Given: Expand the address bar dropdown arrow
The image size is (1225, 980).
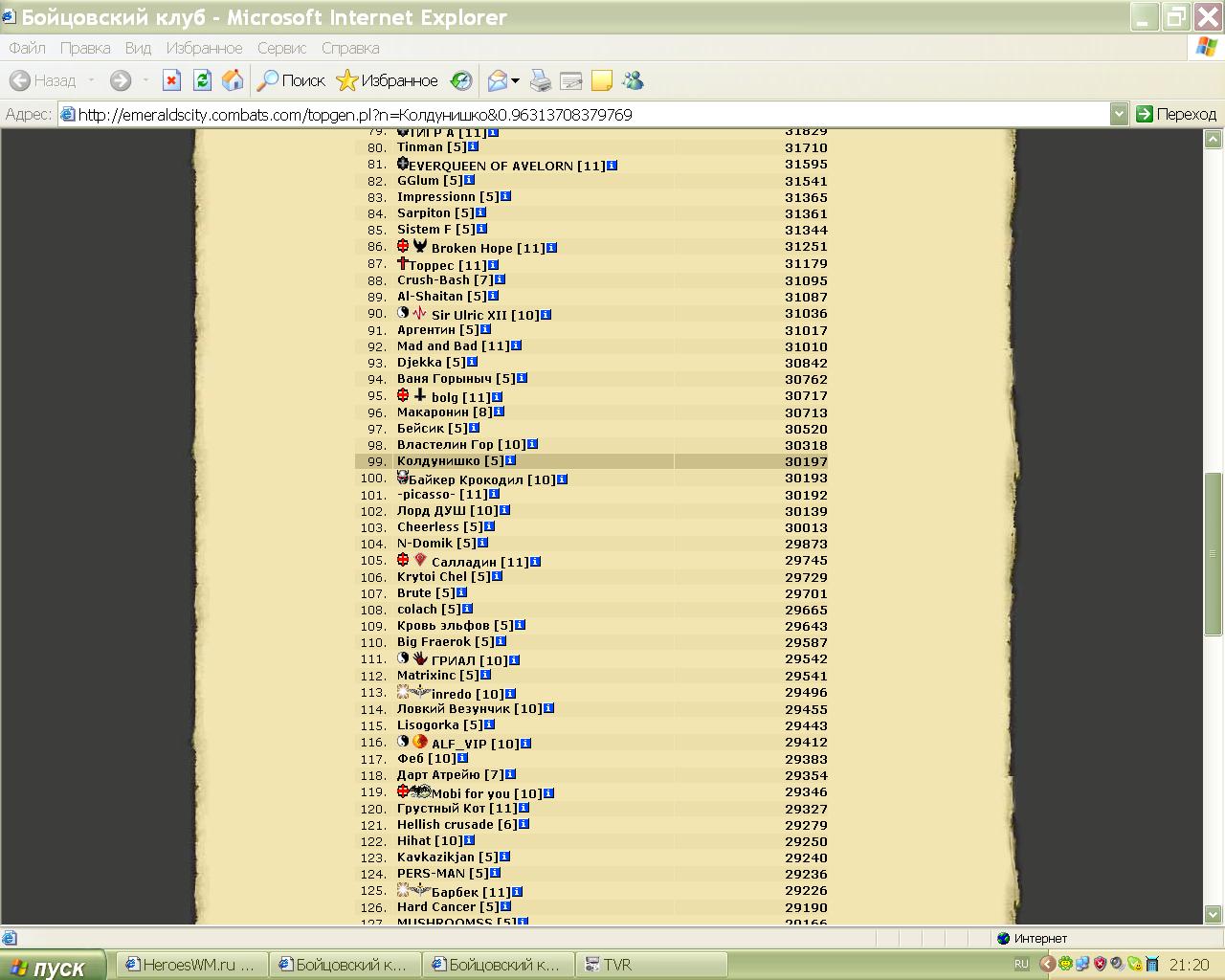Looking at the screenshot, I should [x=1119, y=114].
